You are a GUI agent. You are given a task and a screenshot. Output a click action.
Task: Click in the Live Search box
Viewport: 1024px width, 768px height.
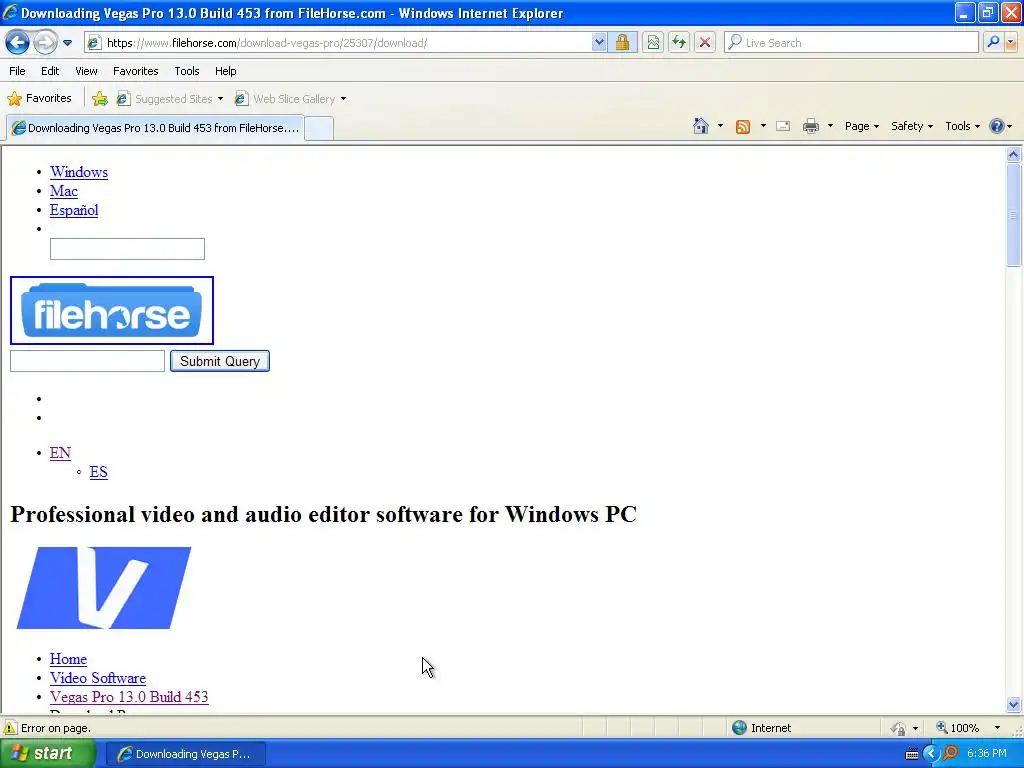pos(851,43)
